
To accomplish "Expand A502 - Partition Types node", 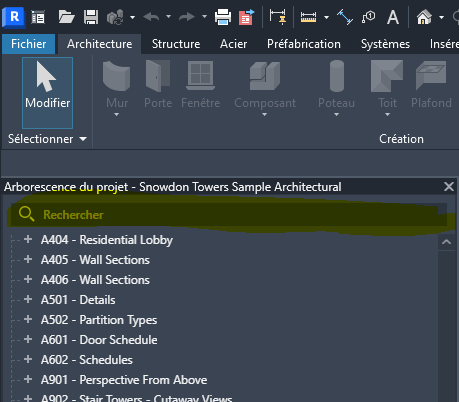I will point(28,319).
